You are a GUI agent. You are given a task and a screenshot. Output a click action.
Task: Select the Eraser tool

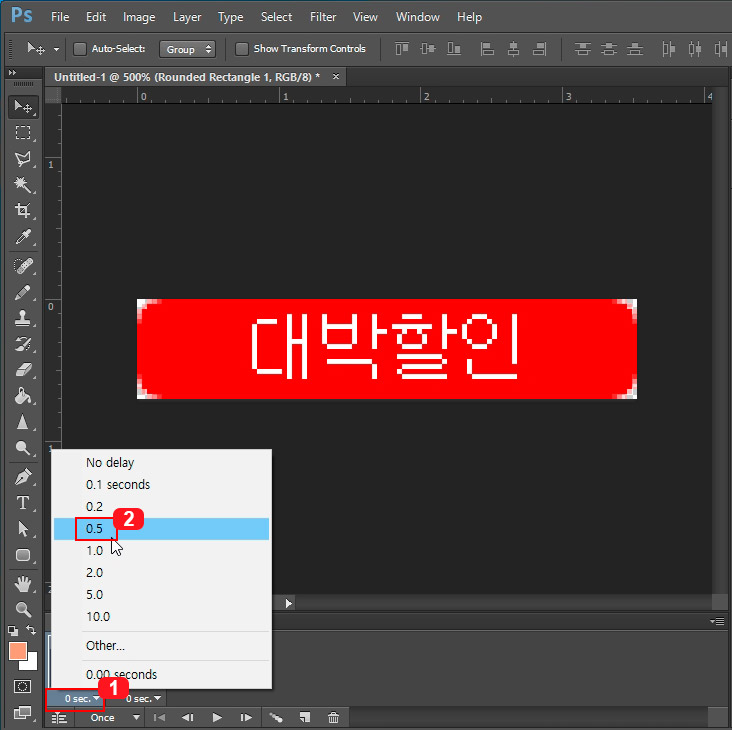tap(23, 370)
